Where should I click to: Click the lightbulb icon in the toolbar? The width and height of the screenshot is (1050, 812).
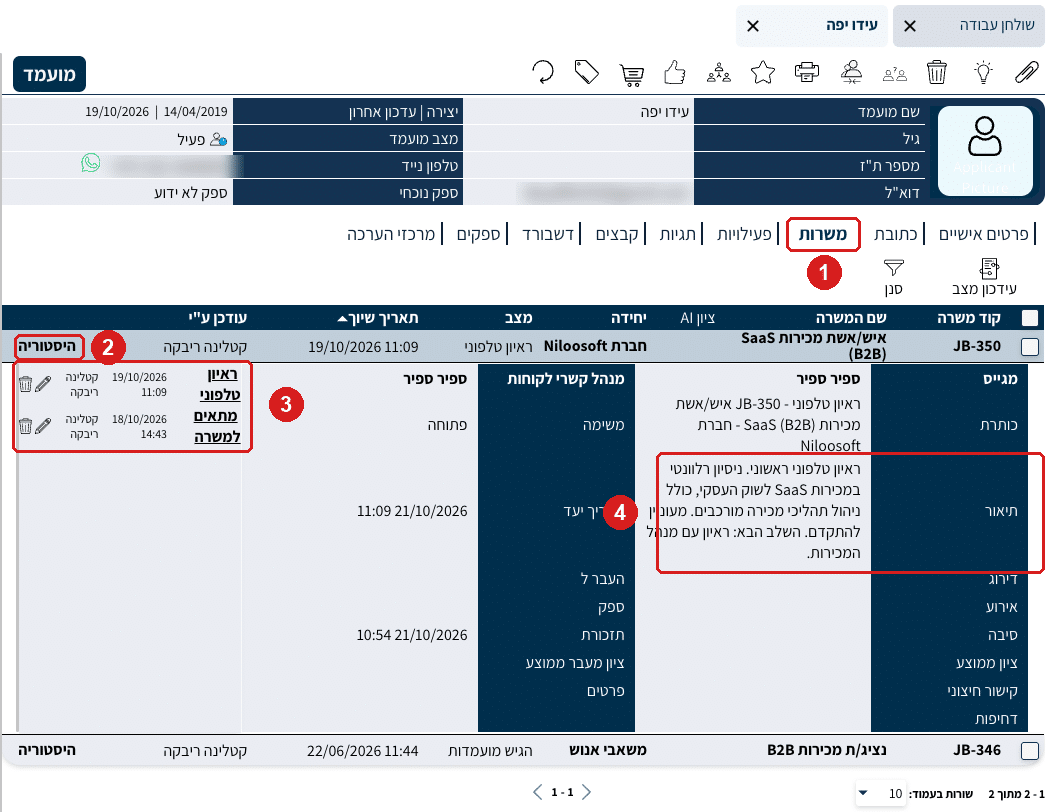coord(982,72)
